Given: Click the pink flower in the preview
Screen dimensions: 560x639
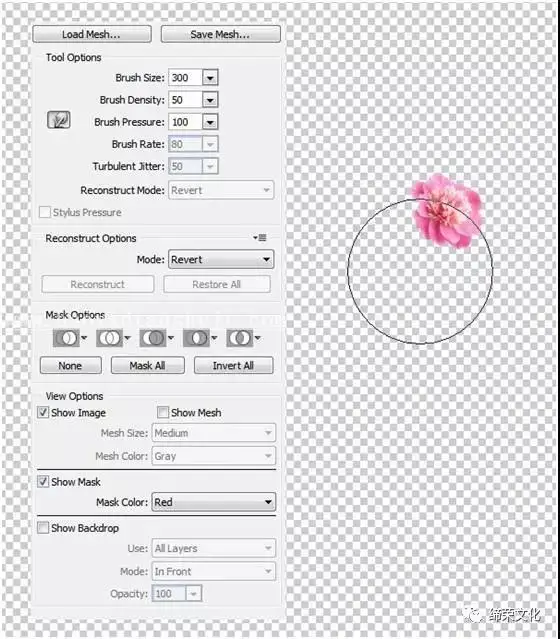Looking at the screenshot, I should (447, 211).
